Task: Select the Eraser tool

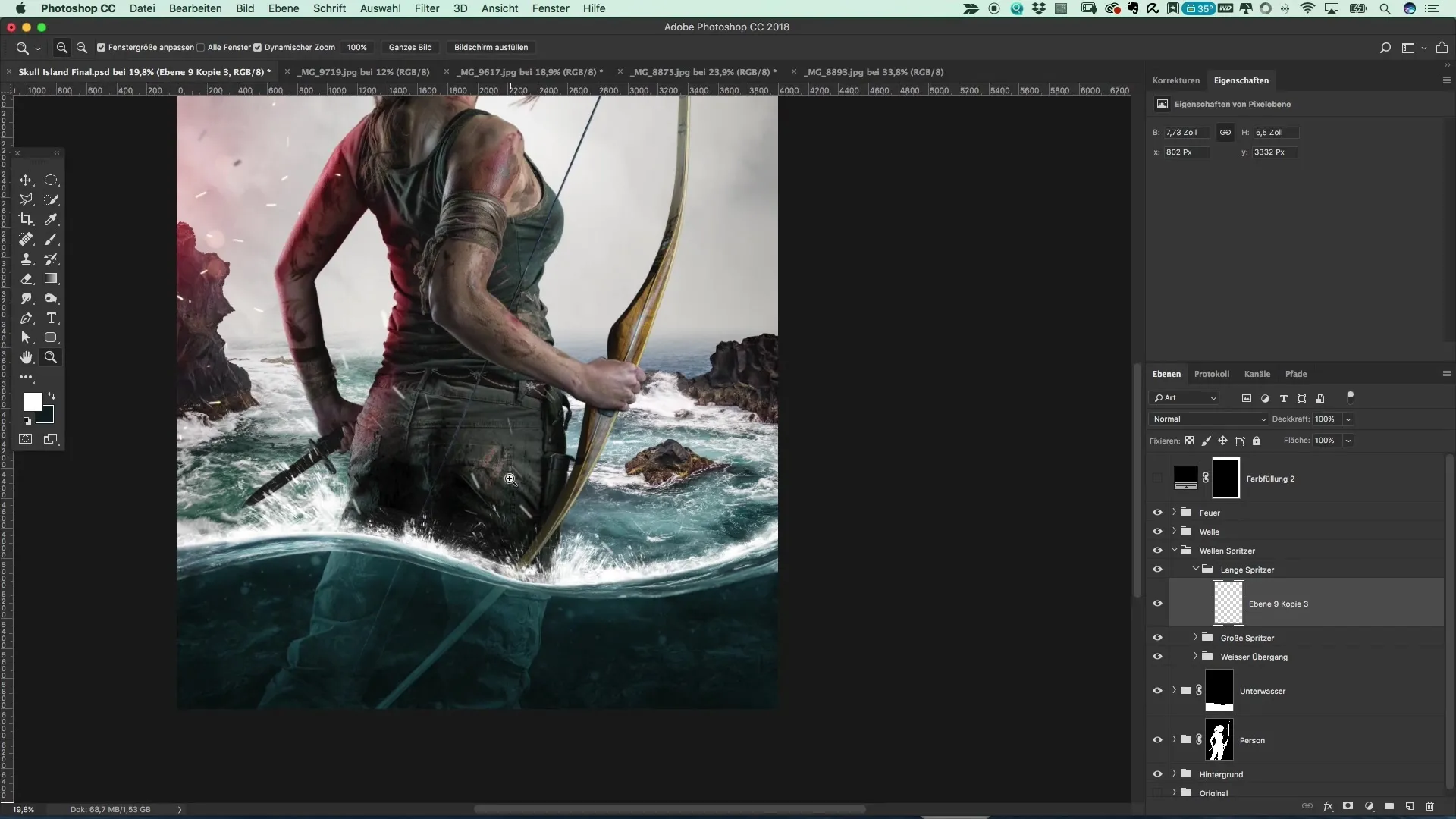Action: point(26,278)
